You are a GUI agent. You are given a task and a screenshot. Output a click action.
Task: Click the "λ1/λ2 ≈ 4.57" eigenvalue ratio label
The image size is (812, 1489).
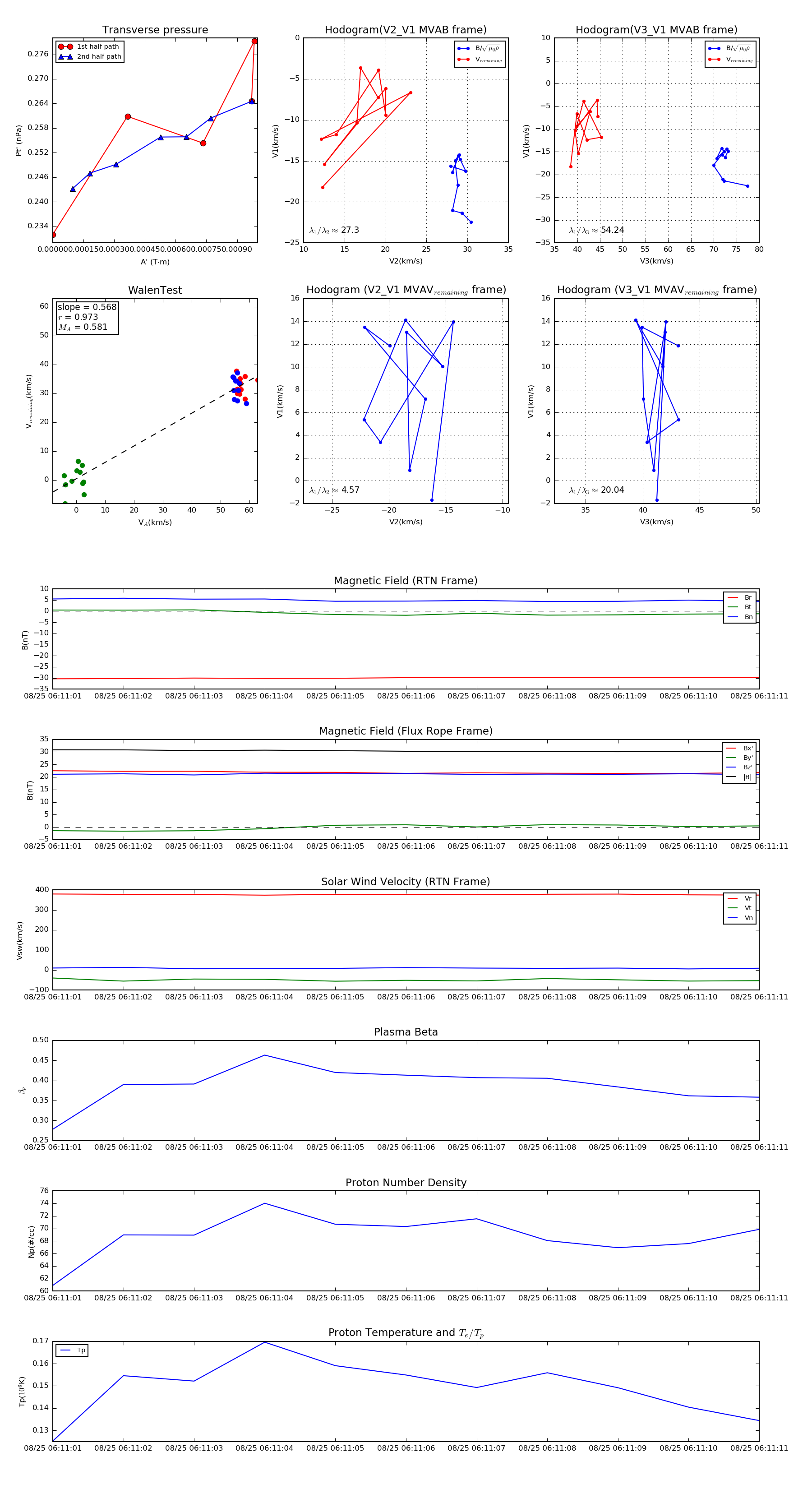334,490
